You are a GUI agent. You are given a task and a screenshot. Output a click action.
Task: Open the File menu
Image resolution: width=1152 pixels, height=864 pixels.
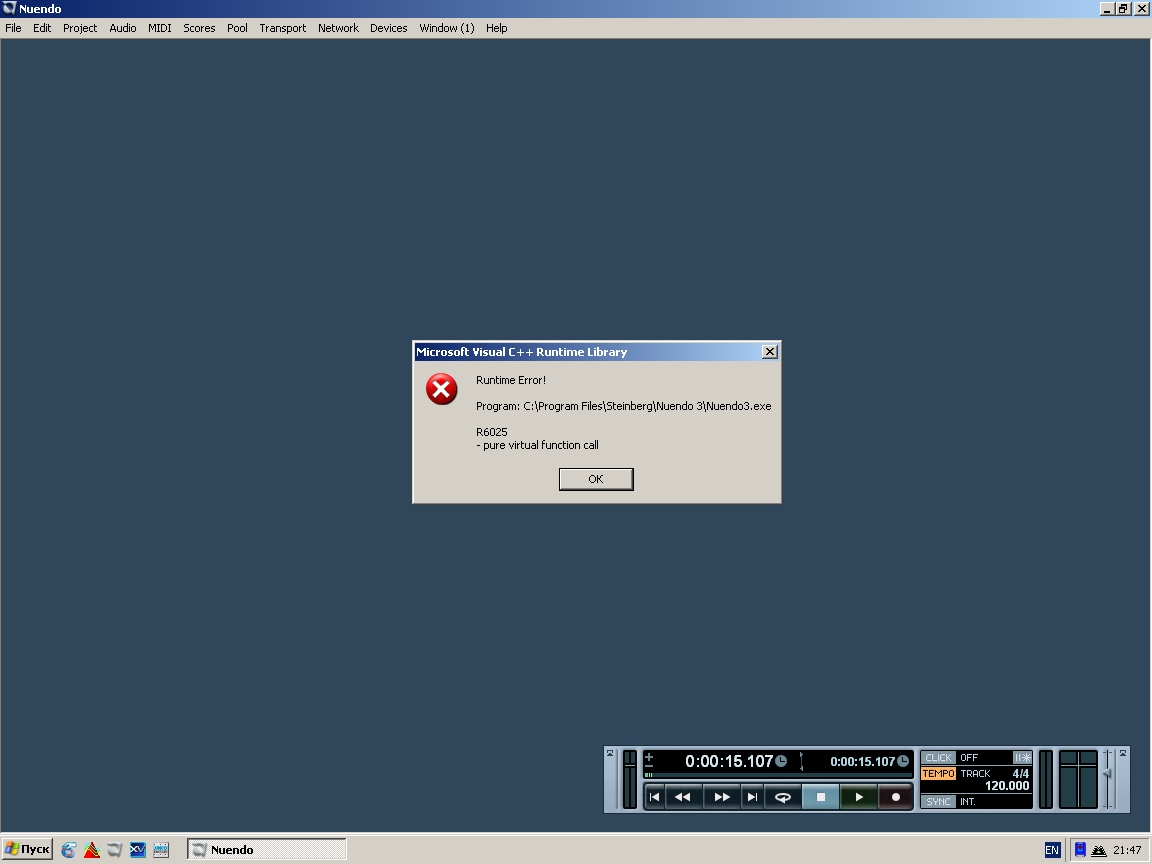click(x=13, y=28)
